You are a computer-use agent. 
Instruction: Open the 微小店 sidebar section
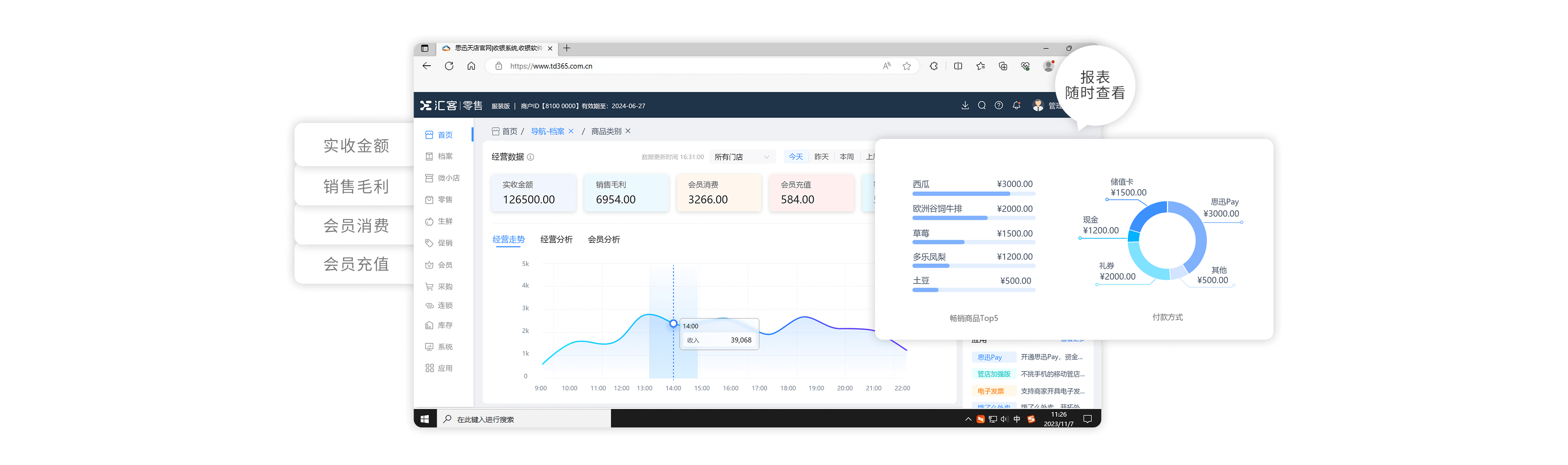(x=442, y=178)
